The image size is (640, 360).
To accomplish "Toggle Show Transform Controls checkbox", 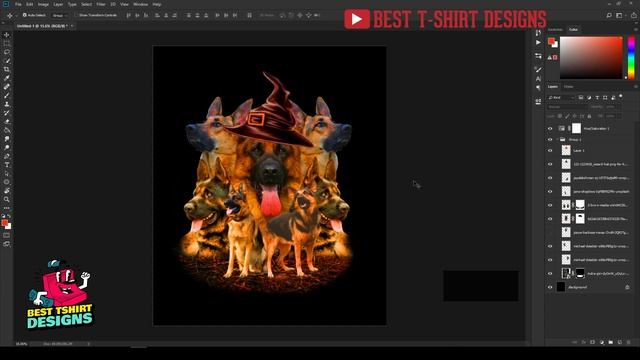I will point(76,15).
